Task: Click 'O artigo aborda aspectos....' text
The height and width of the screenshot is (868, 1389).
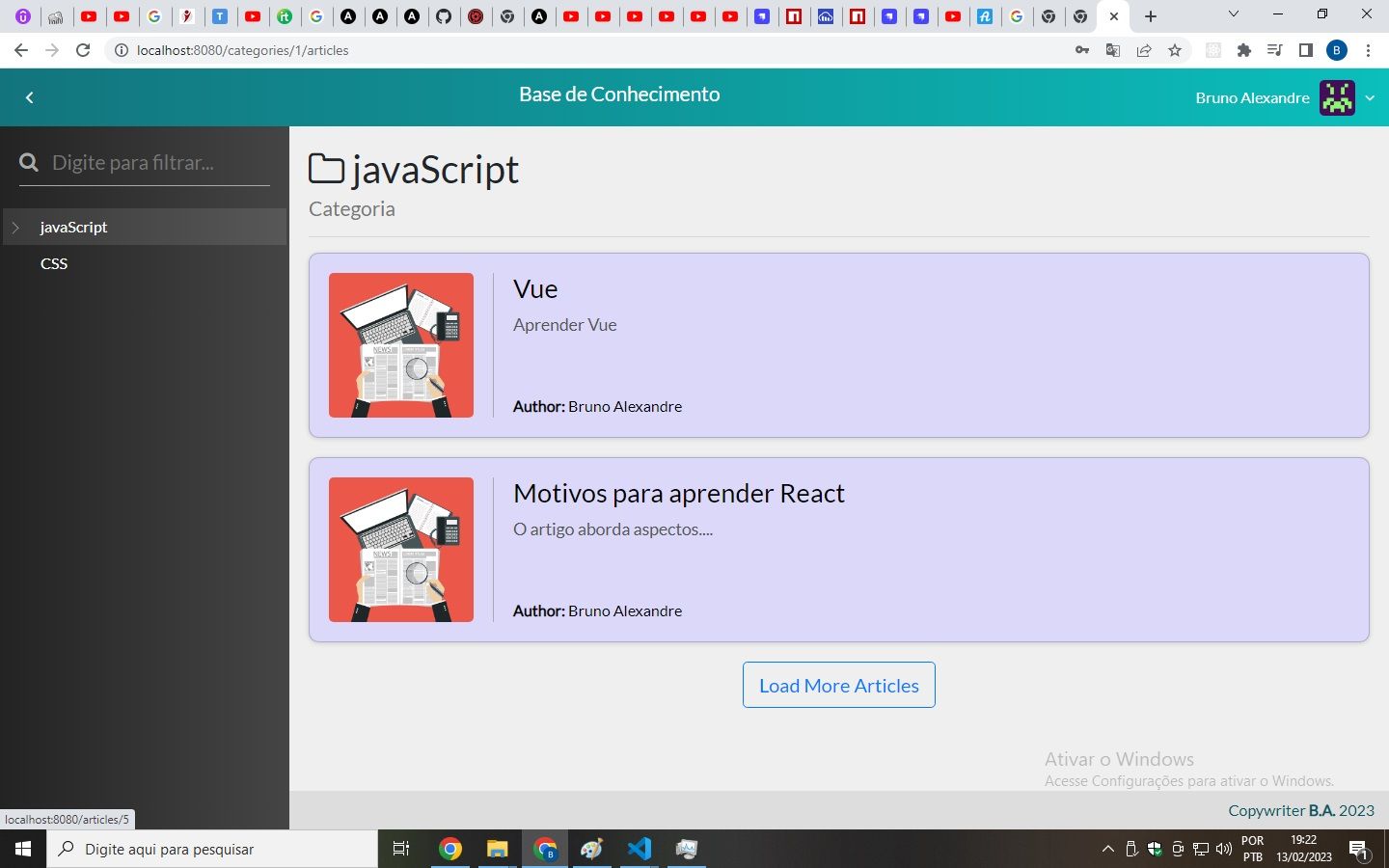Action: (613, 529)
